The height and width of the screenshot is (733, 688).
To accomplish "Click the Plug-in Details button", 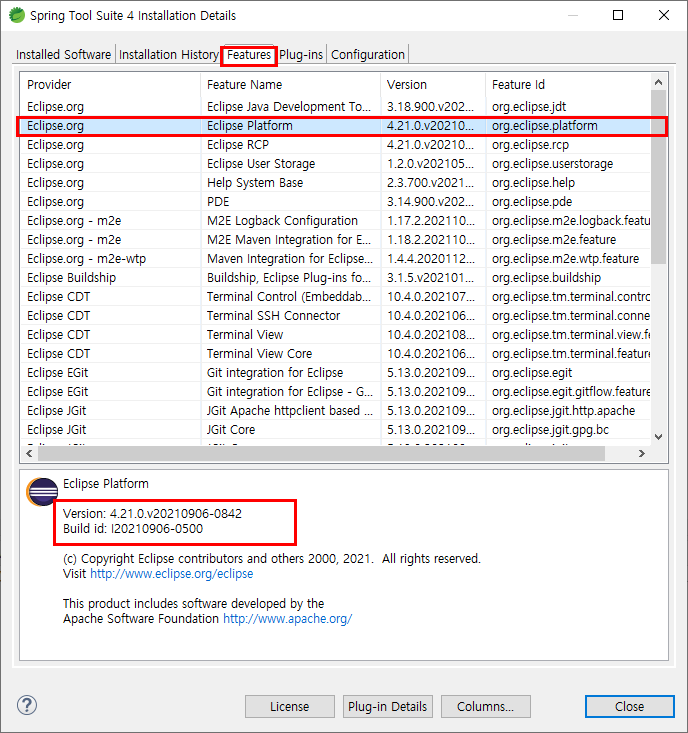I will (x=387, y=706).
